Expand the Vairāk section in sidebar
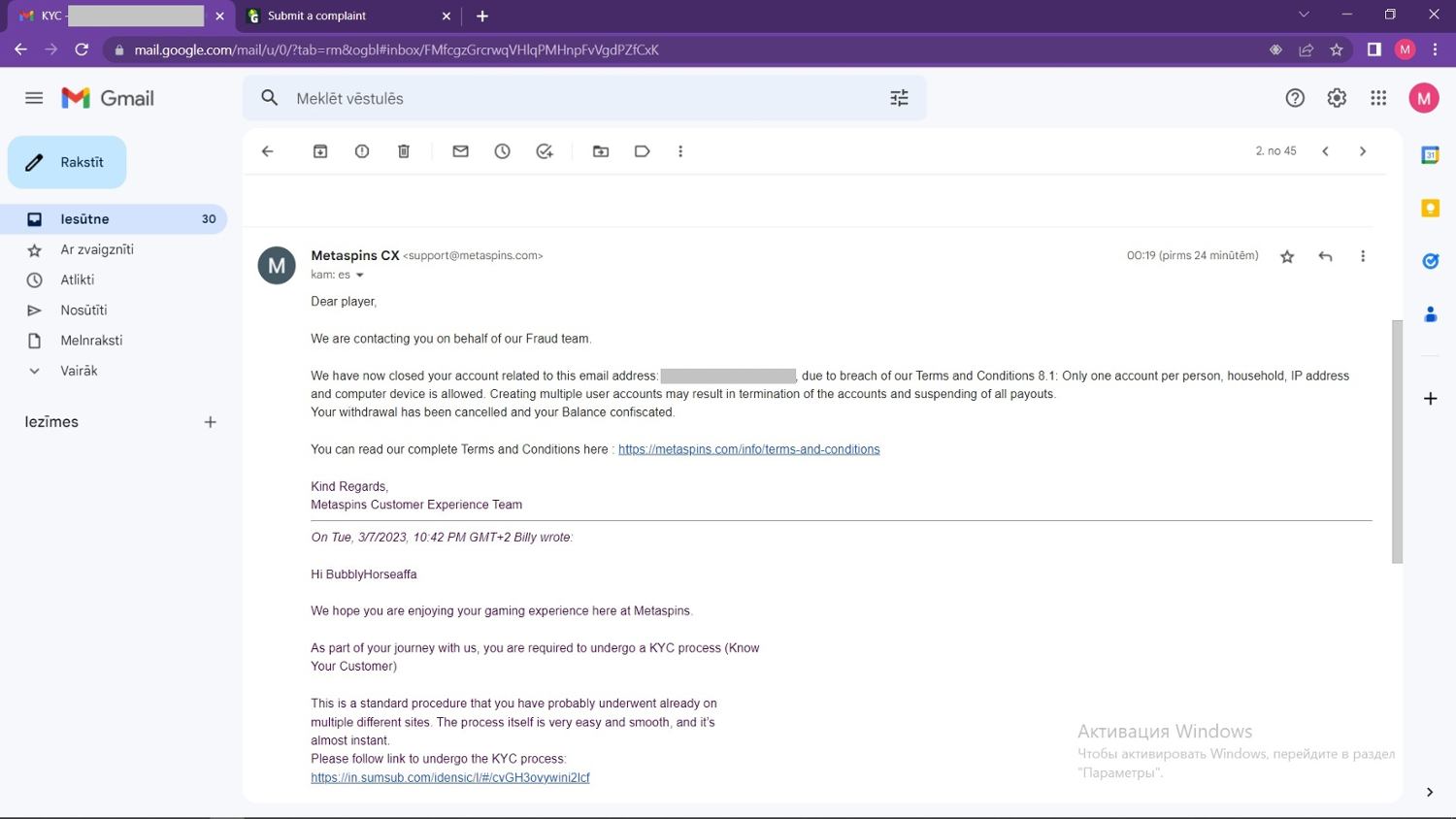The height and width of the screenshot is (819, 1456). click(x=79, y=371)
